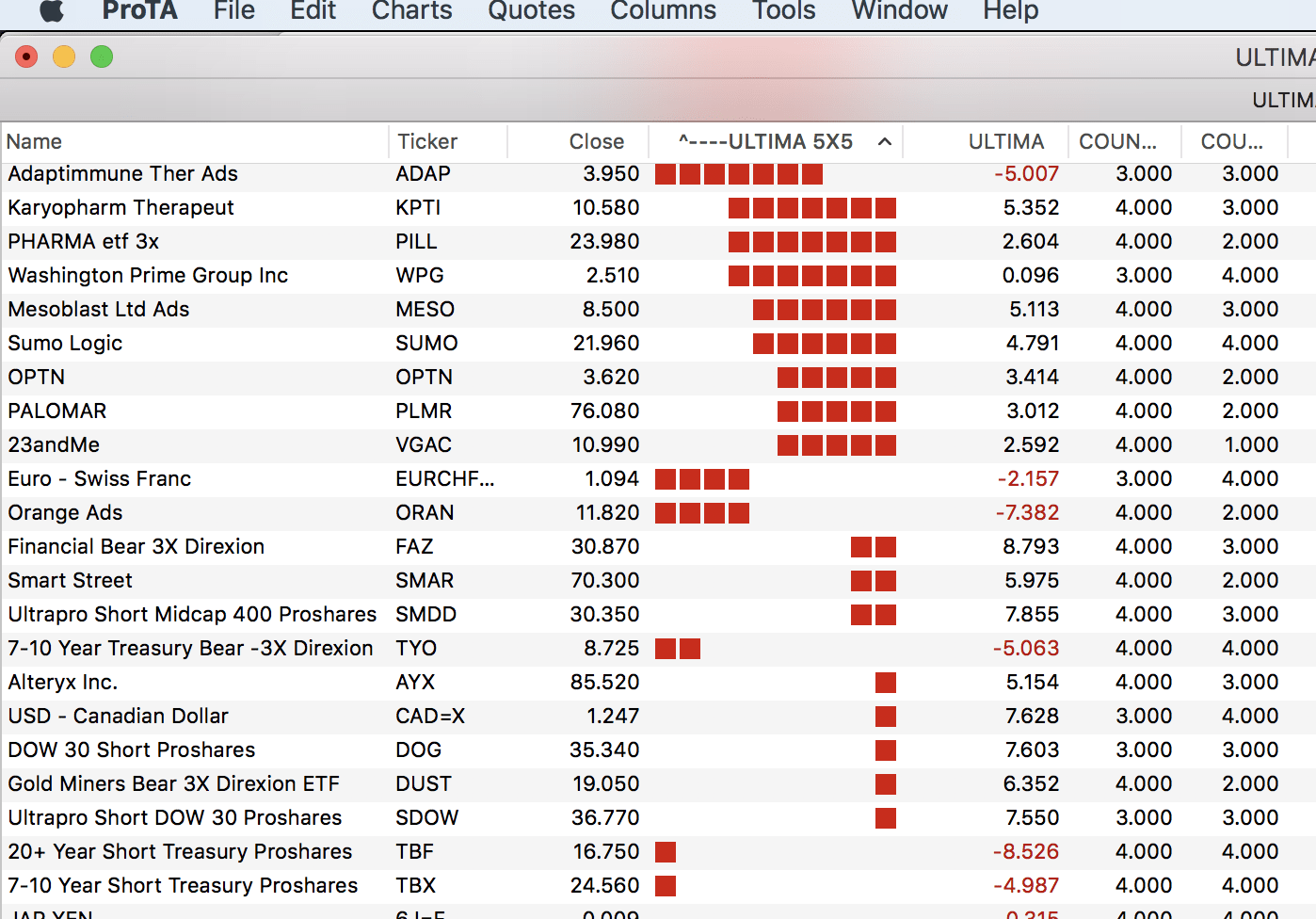Viewport: 1316px width, 919px height.
Task: Toggle sort arrow on ULTIMA 5X5 column
Action: point(885,142)
